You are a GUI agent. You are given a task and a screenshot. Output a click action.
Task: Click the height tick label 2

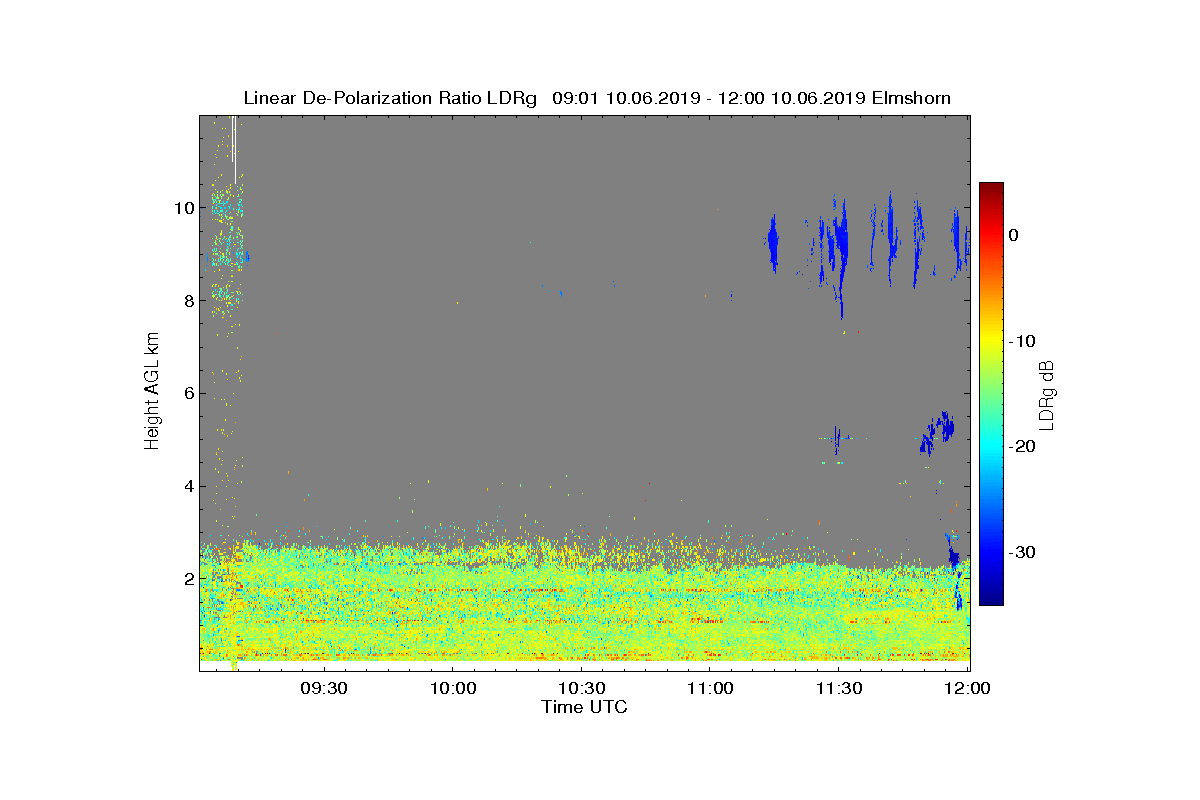click(188, 578)
